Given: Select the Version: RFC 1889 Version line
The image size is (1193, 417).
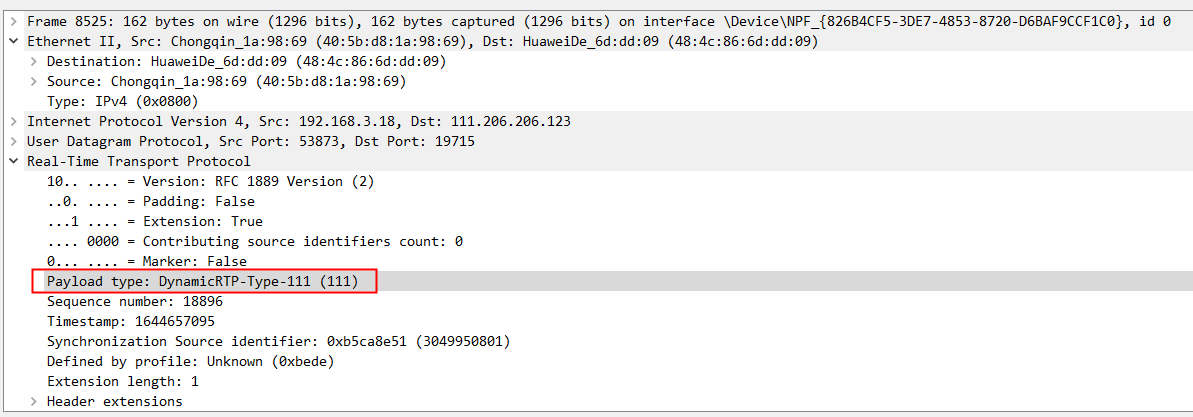Looking at the screenshot, I should pyautogui.click(x=210, y=181).
